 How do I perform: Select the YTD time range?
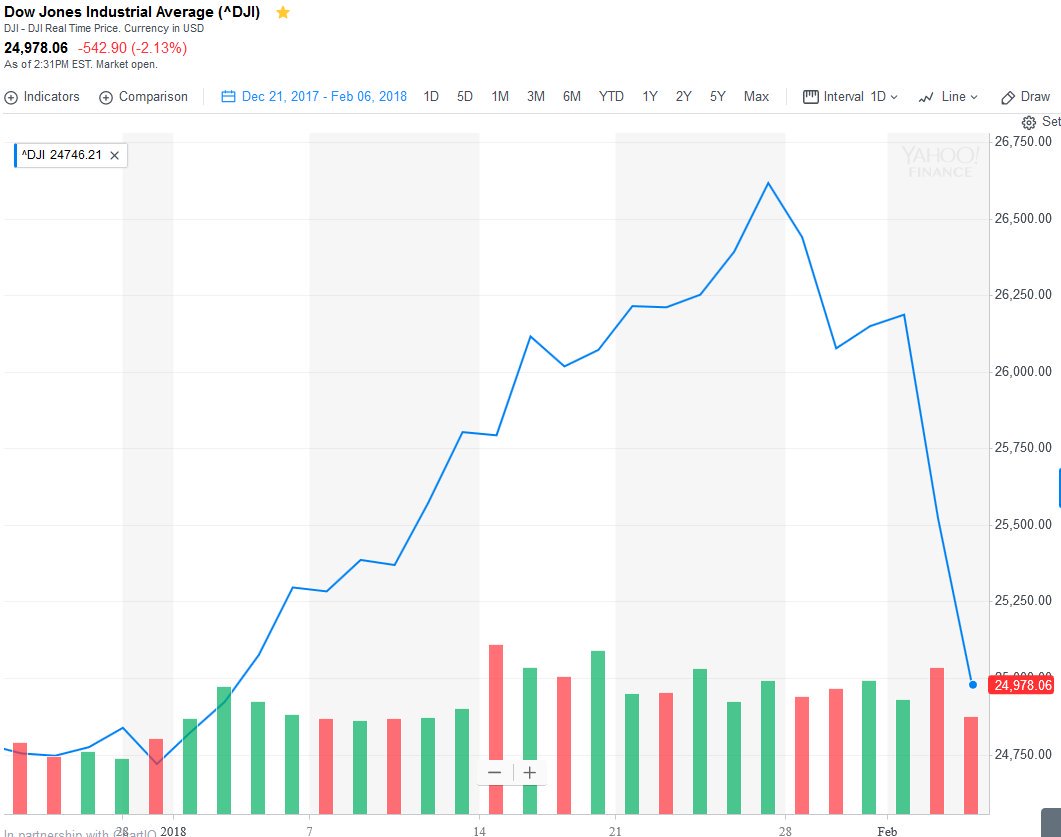pyautogui.click(x=611, y=97)
